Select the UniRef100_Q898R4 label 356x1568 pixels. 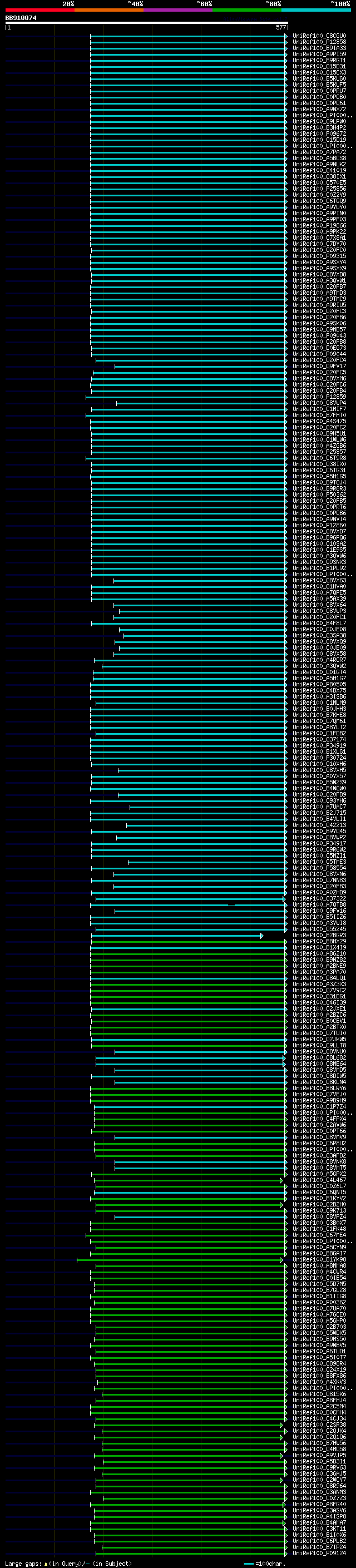(319, 1363)
